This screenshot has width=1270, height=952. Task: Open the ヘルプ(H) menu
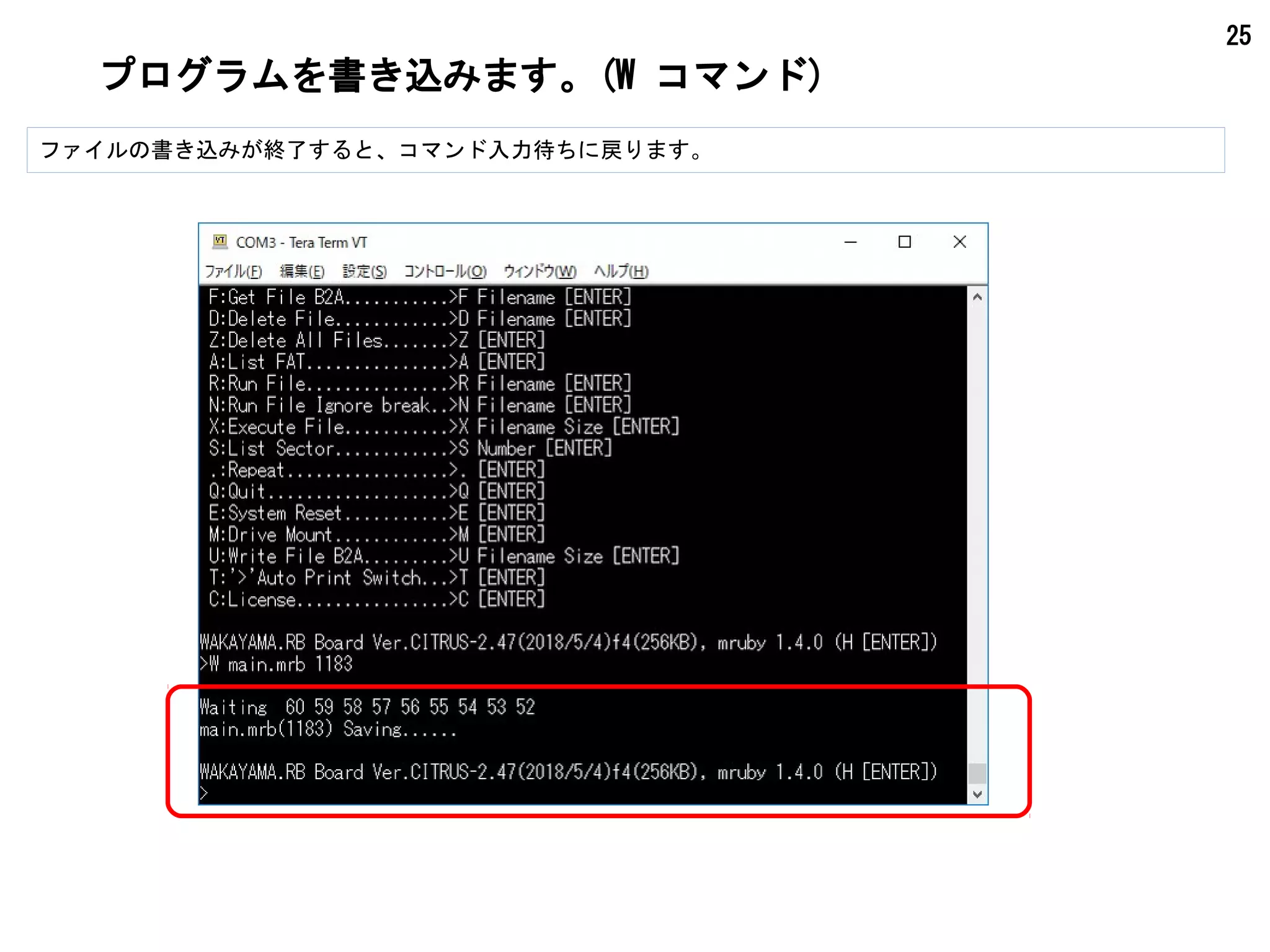621,271
